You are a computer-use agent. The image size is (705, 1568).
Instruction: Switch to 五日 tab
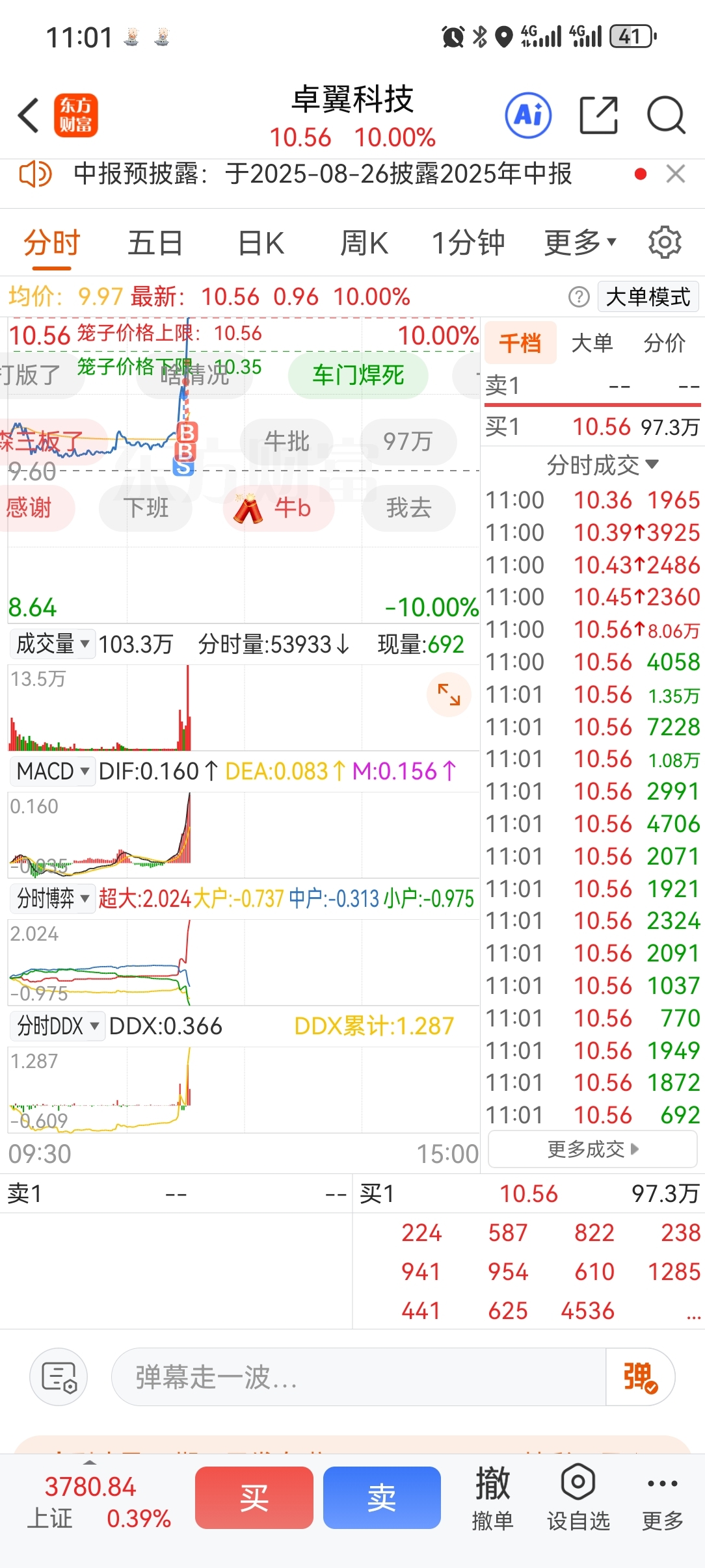[x=155, y=243]
